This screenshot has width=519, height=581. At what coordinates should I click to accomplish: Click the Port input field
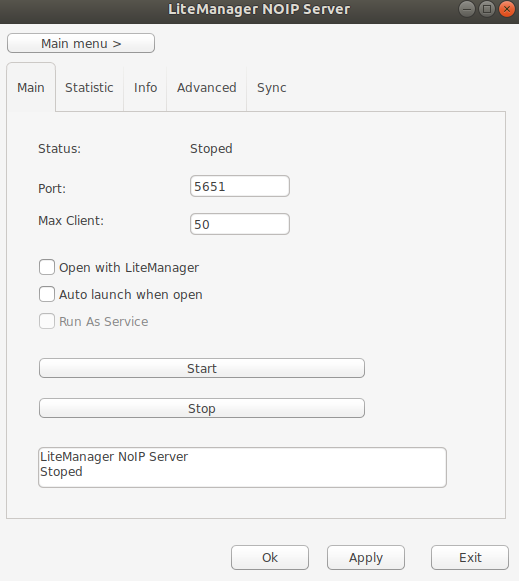click(x=240, y=186)
